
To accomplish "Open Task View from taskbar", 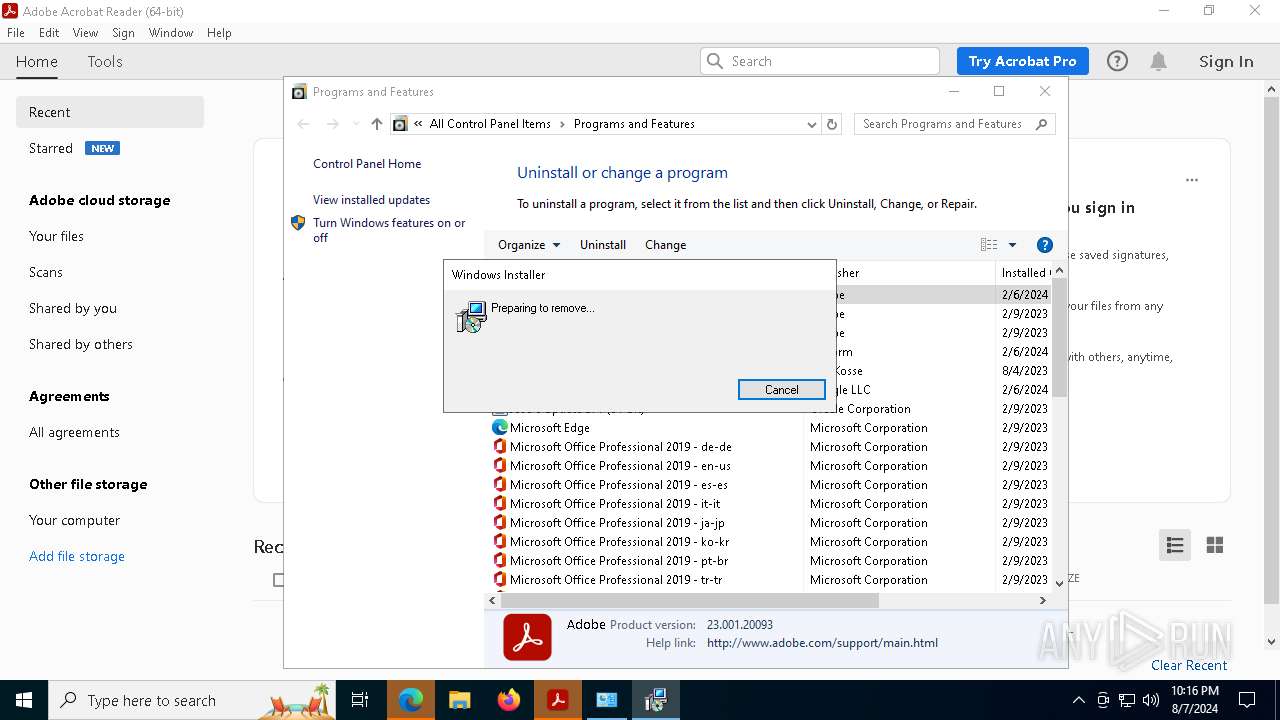I will 360,700.
